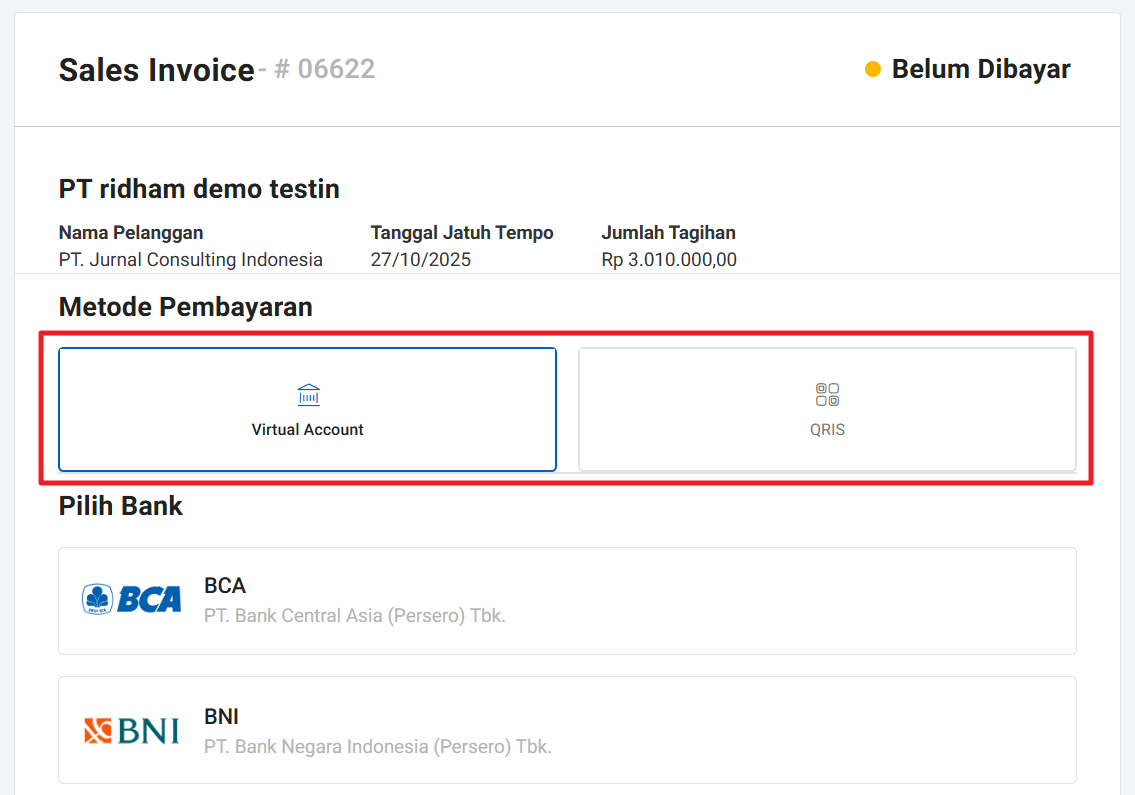Click the amount Rp 3.010.000,00

tap(669, 260)
